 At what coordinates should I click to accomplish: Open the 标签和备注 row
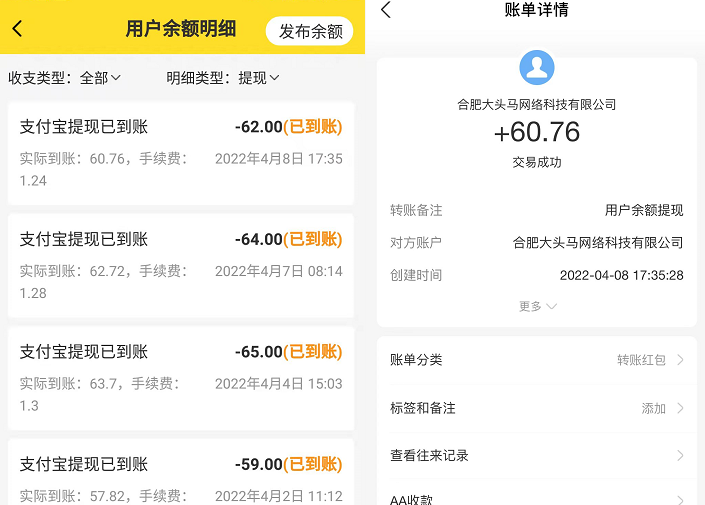537,408
